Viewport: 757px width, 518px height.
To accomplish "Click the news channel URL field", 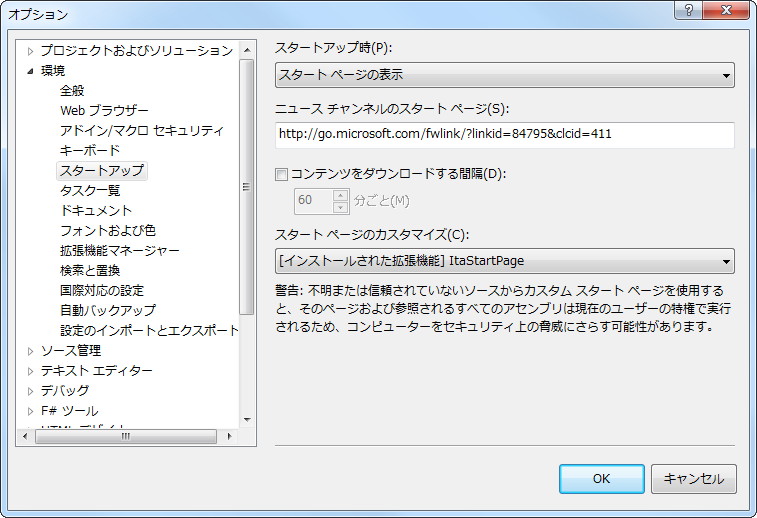I will tap(505, 135).
